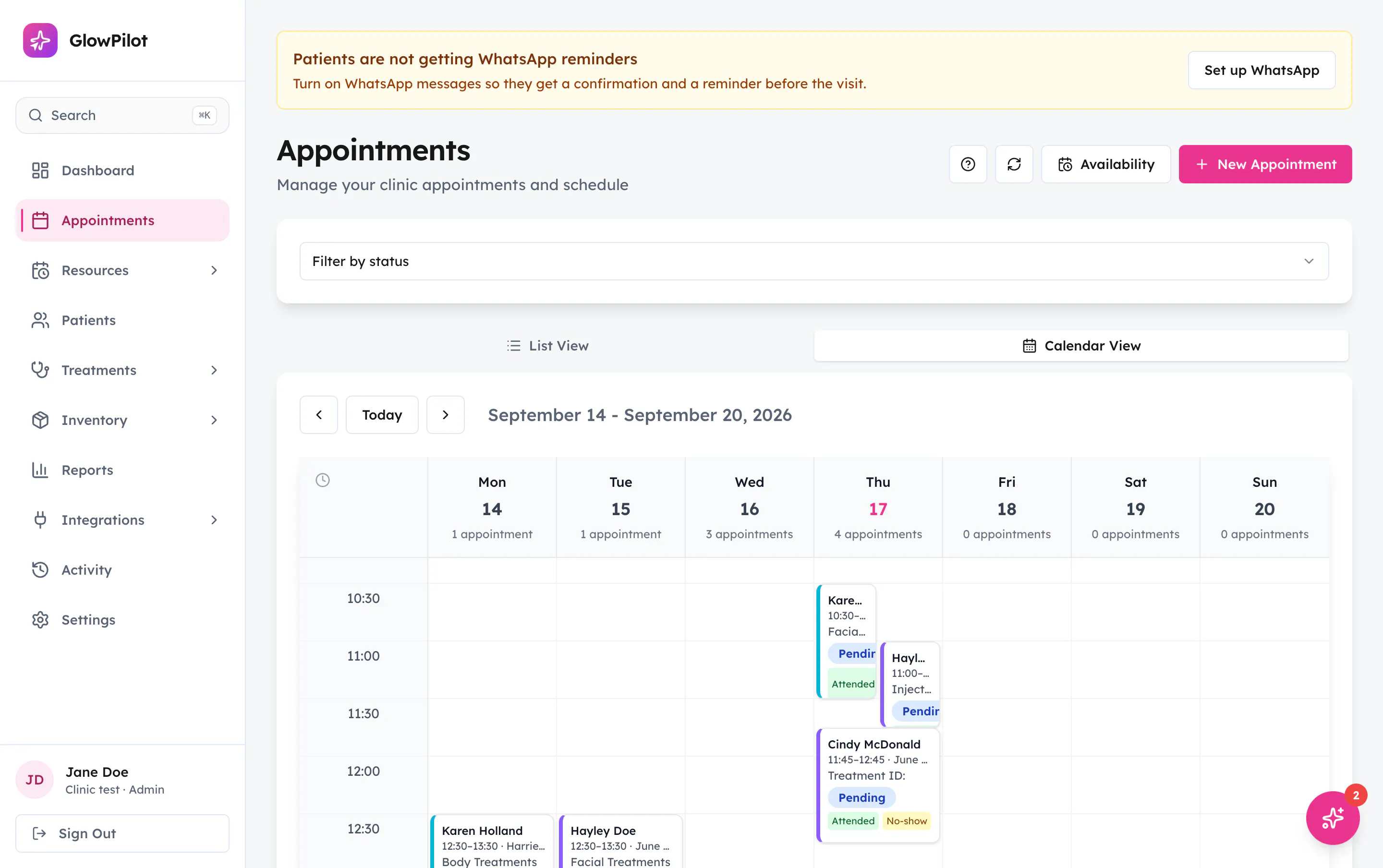The width and height of the screenshot is (1383, 868).
Task: Select Appointments in the sidebar
Action: [x=122, y=220]
